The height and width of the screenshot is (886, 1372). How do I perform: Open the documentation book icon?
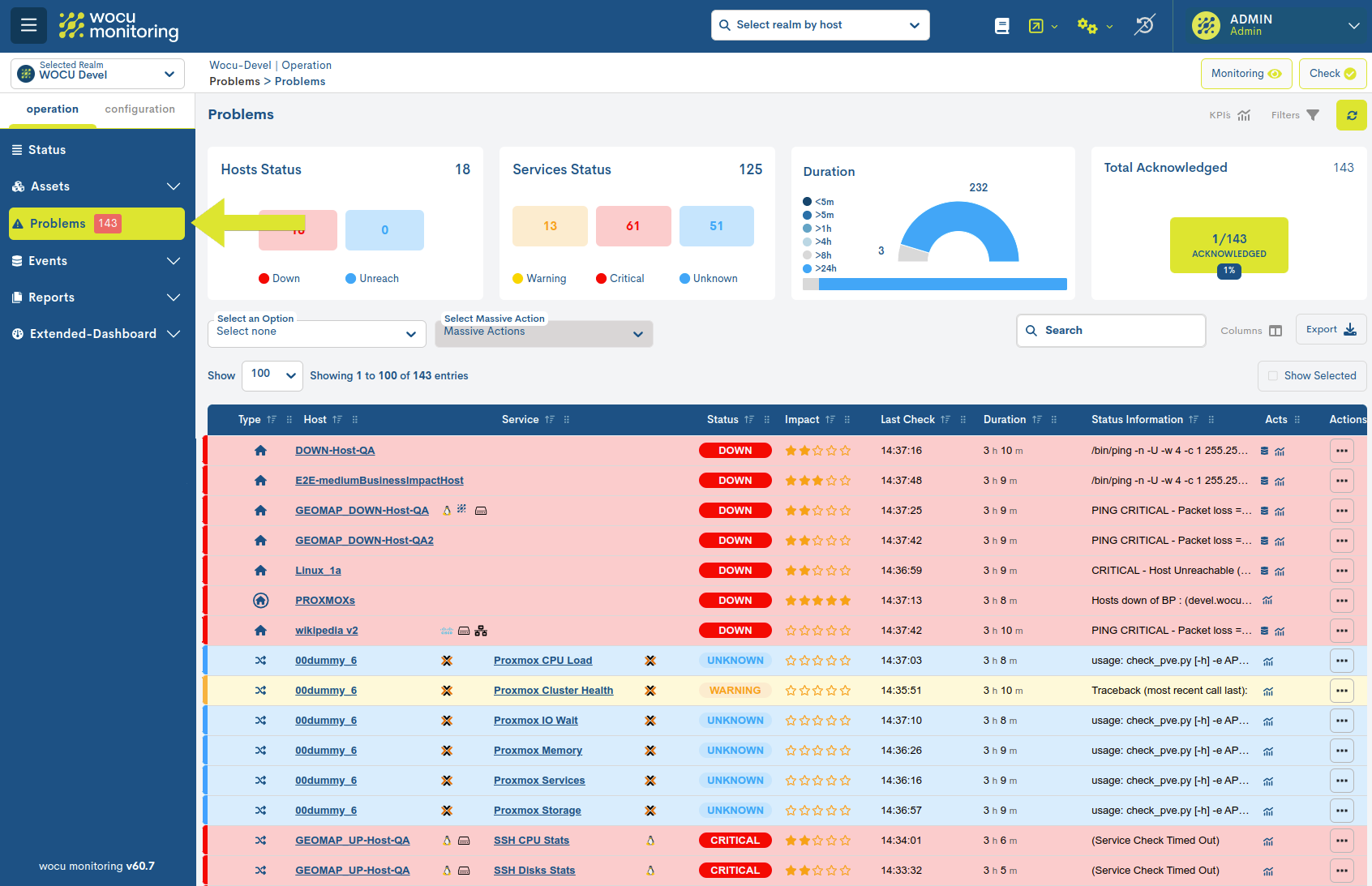(1002, 26)
